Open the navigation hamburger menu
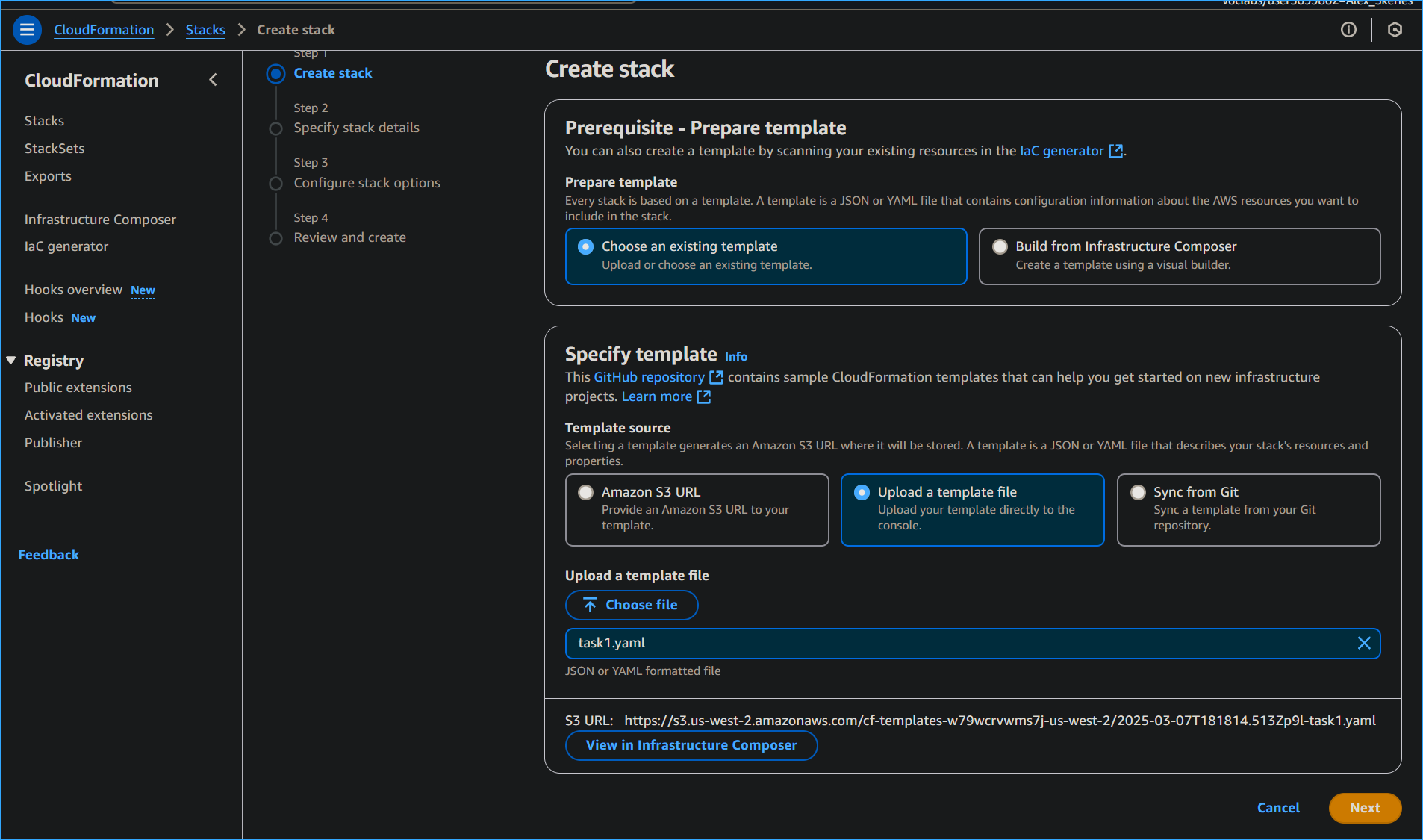Screen dimensions: 1423x840 coord(26,29)
